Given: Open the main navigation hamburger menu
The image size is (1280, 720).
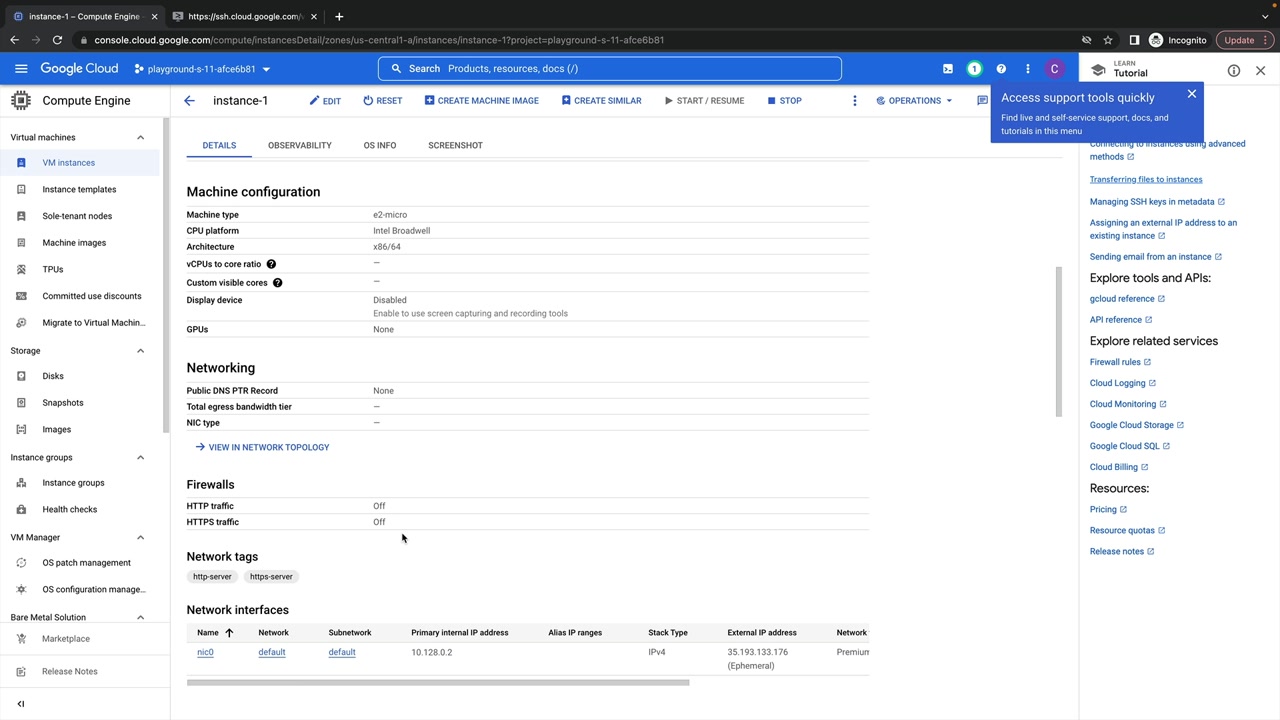Looking at the screenshot, I should click(x=21, y=69).
